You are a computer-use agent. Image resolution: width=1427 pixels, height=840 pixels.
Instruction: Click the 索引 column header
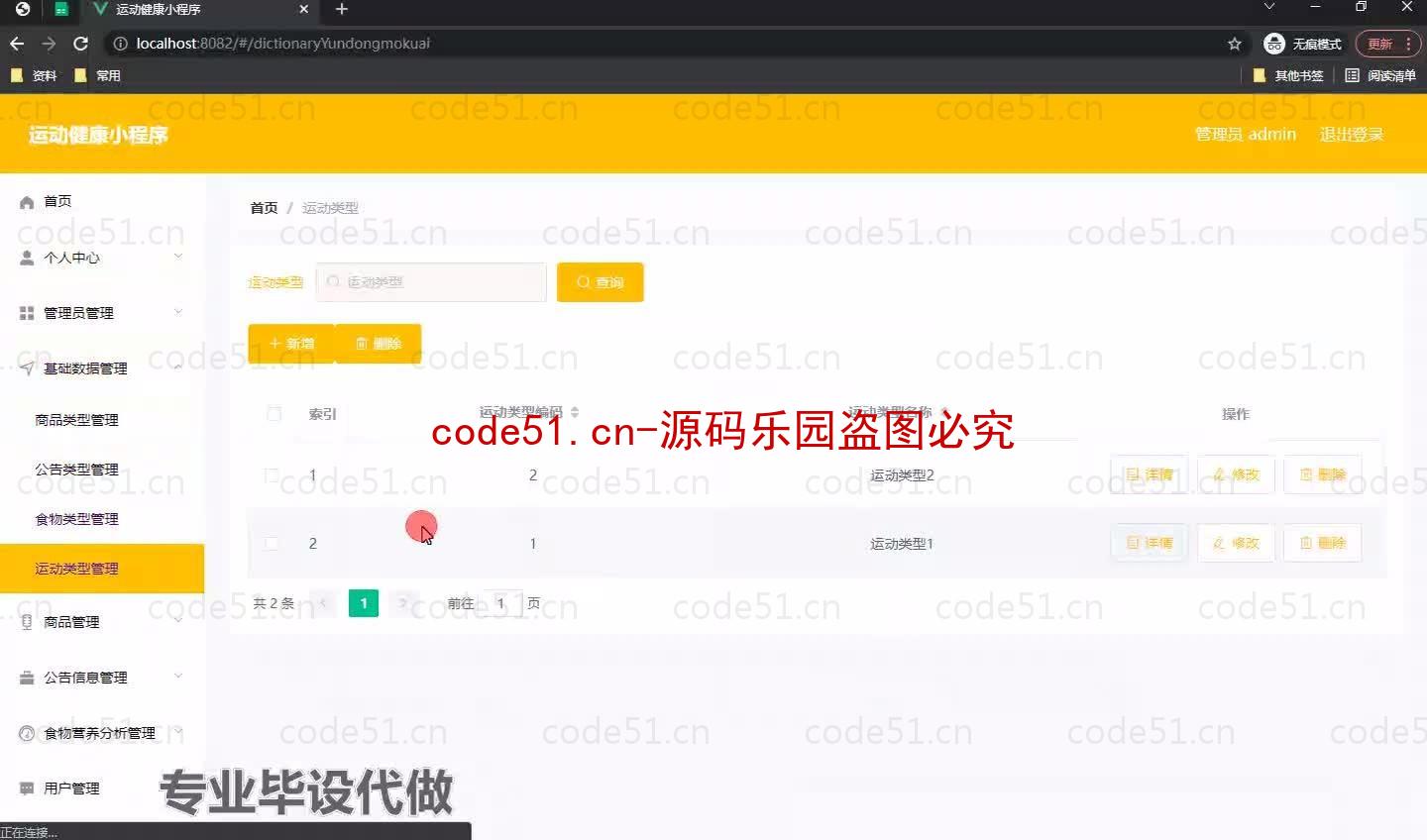click(323, 414)
